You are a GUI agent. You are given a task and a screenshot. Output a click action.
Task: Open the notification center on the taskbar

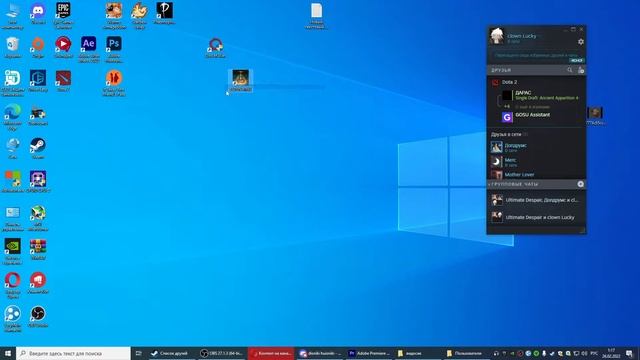pos(629,353)
